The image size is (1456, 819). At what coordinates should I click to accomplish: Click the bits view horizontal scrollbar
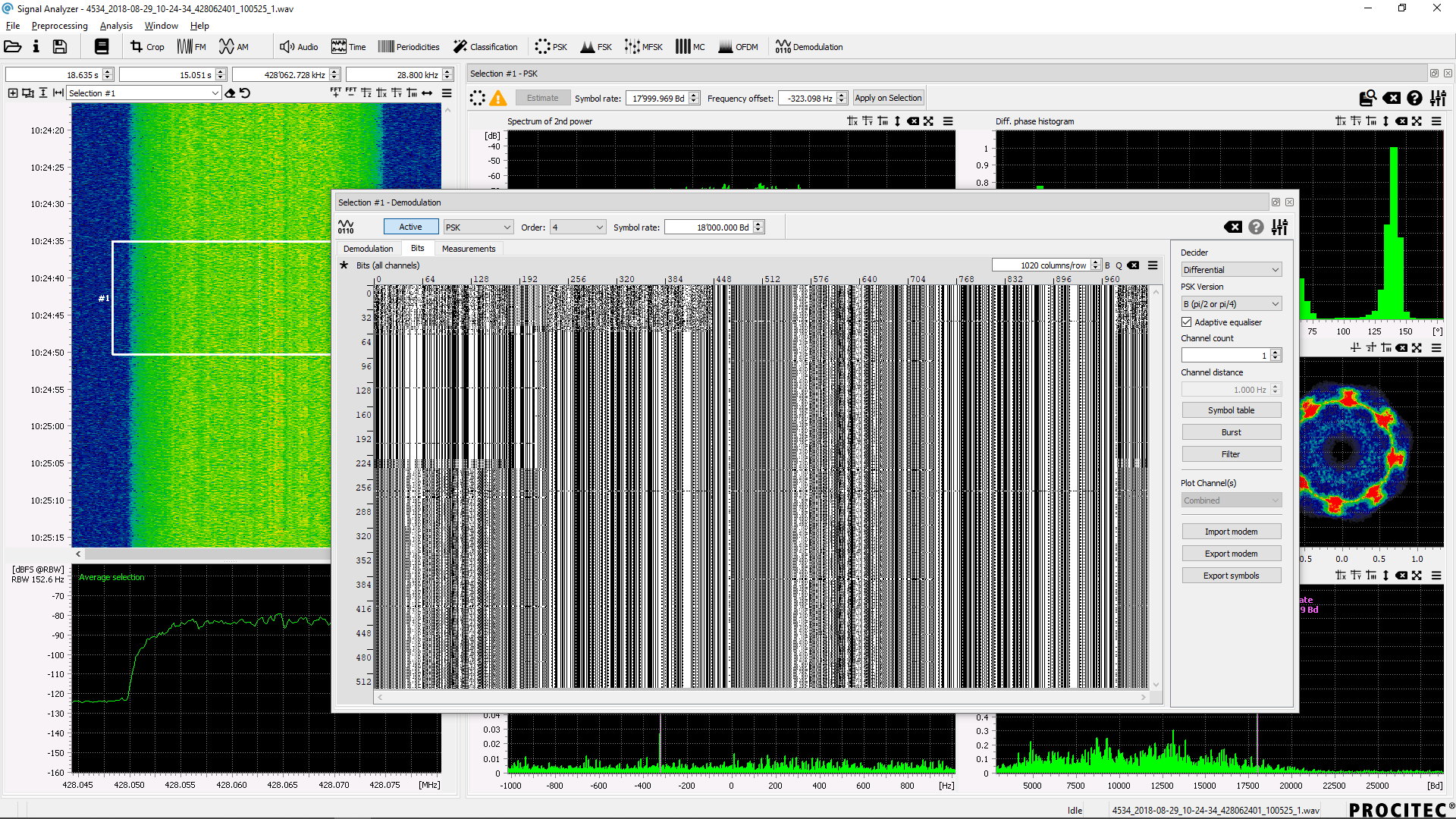[761, 697]
